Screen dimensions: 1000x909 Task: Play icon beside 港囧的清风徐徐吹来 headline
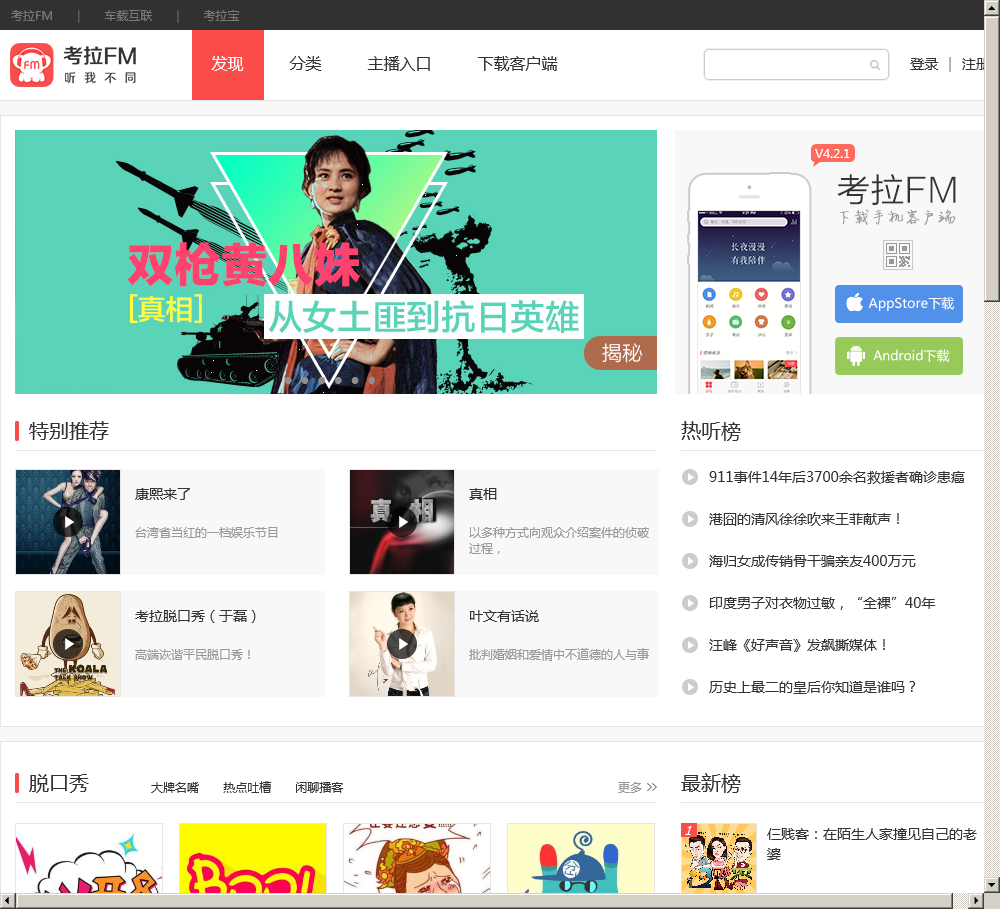(x=689, y=519)
